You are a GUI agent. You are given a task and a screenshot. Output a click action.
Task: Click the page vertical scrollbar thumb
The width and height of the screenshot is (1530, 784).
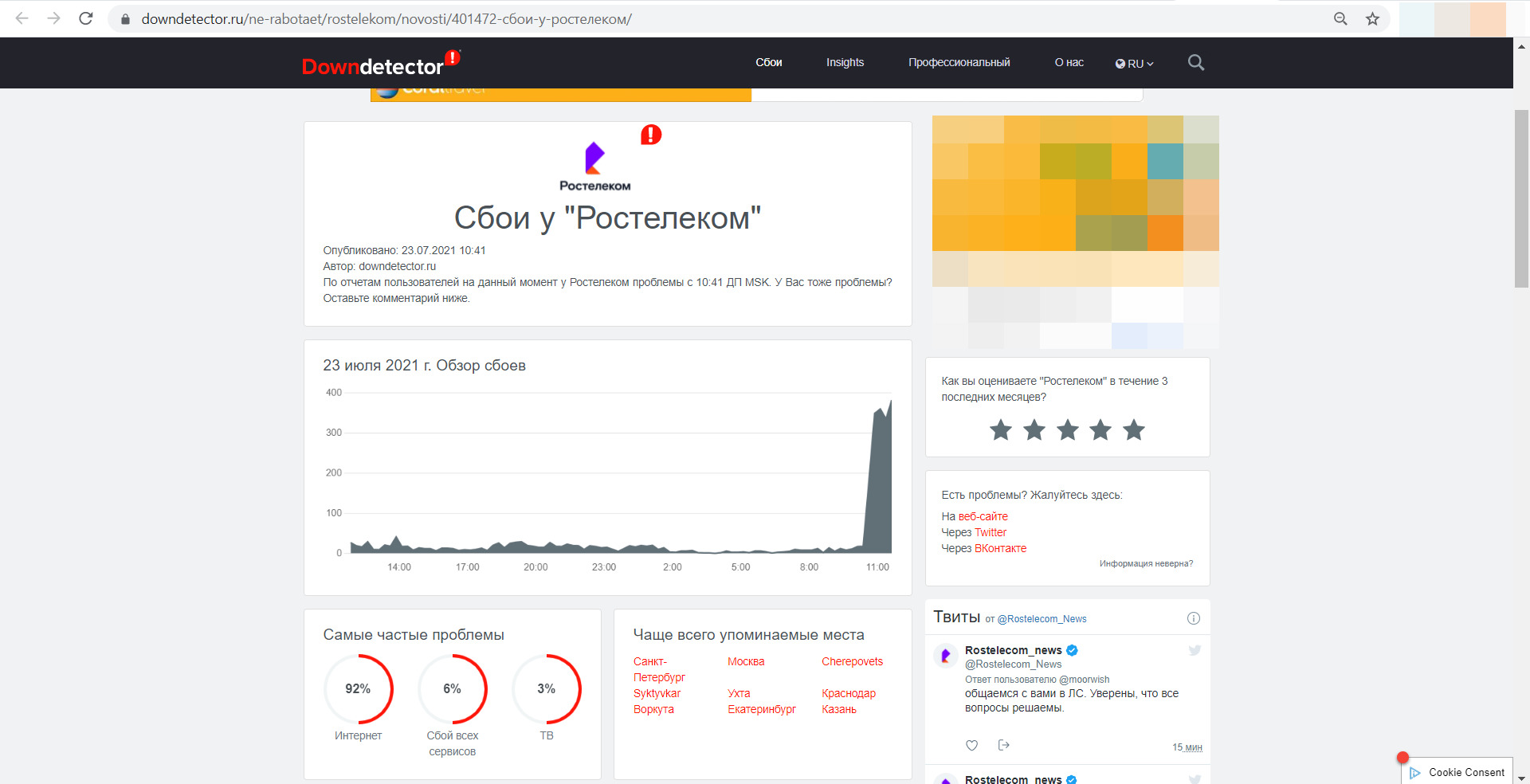click(x=1521, y=198)
